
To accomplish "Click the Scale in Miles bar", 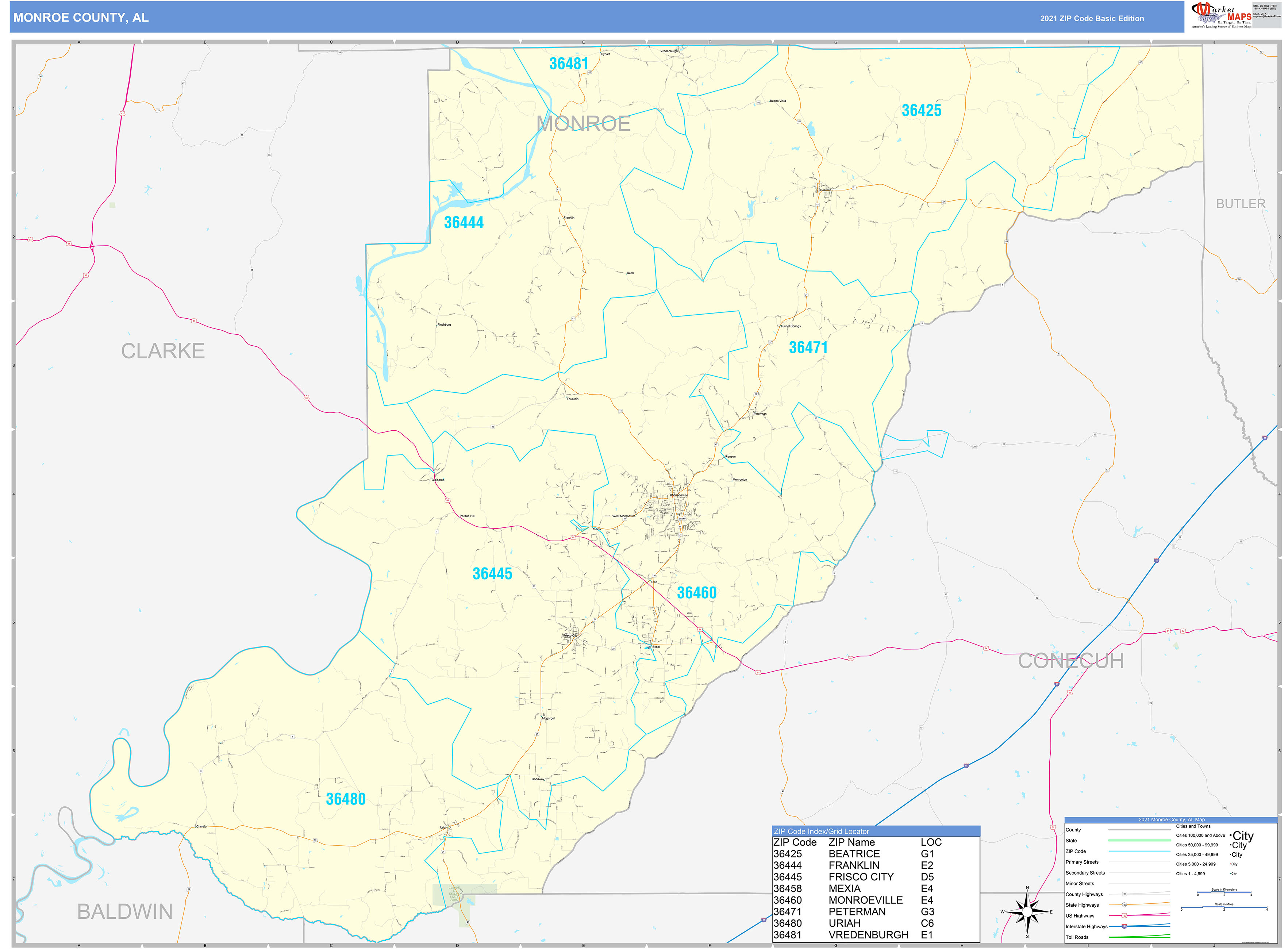I will 1224,907.
